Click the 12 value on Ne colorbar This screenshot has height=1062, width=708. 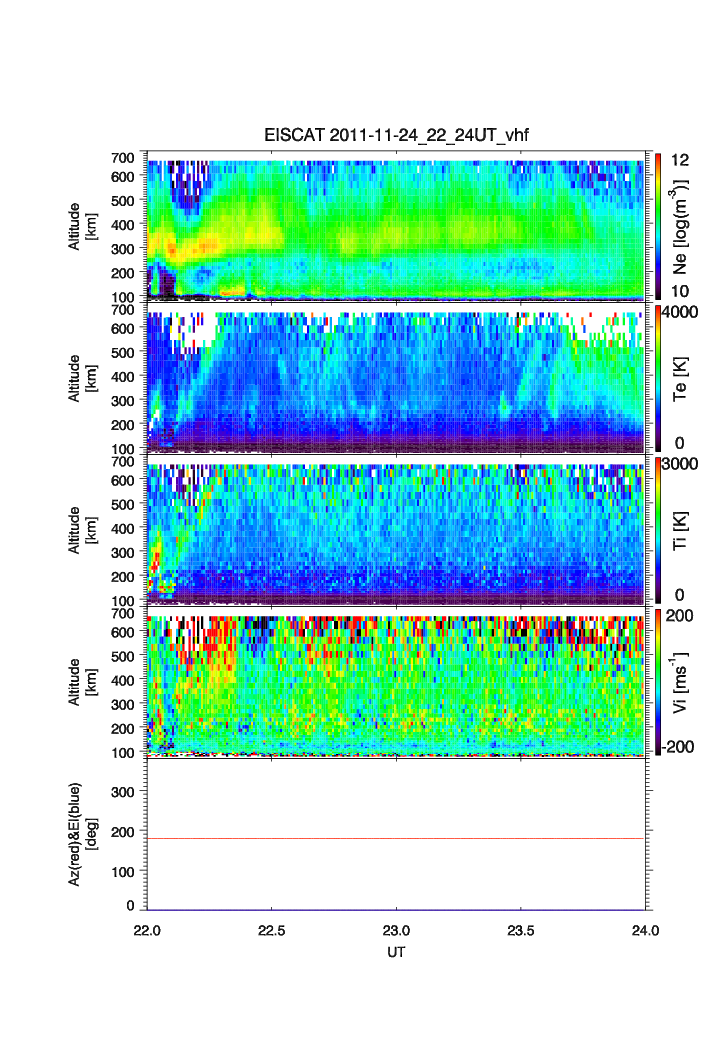tap(680, 160)
